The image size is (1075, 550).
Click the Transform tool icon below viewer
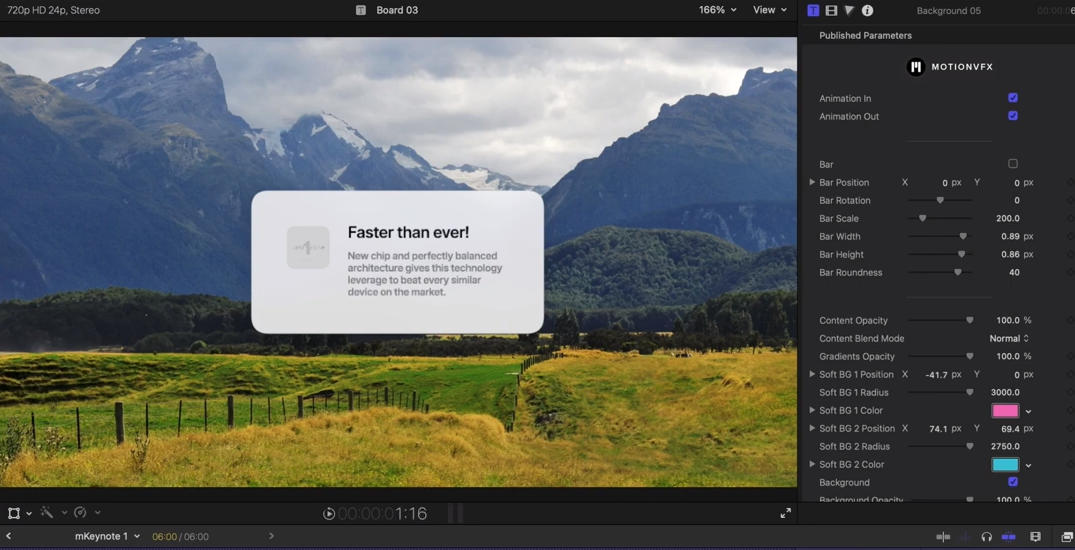pos(14,513)
